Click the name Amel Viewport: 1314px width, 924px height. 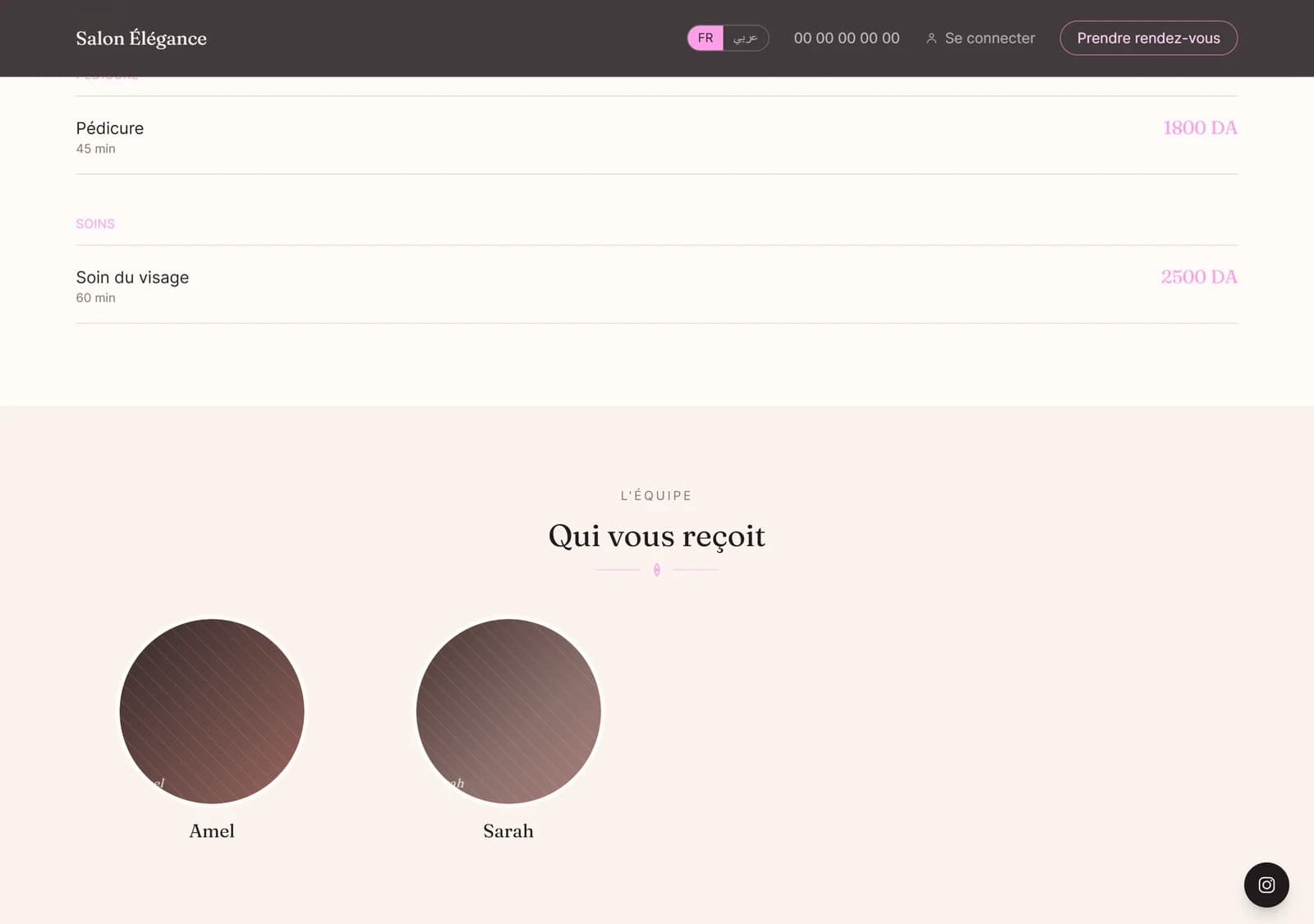pyautogui.click(x=212, y=831)
